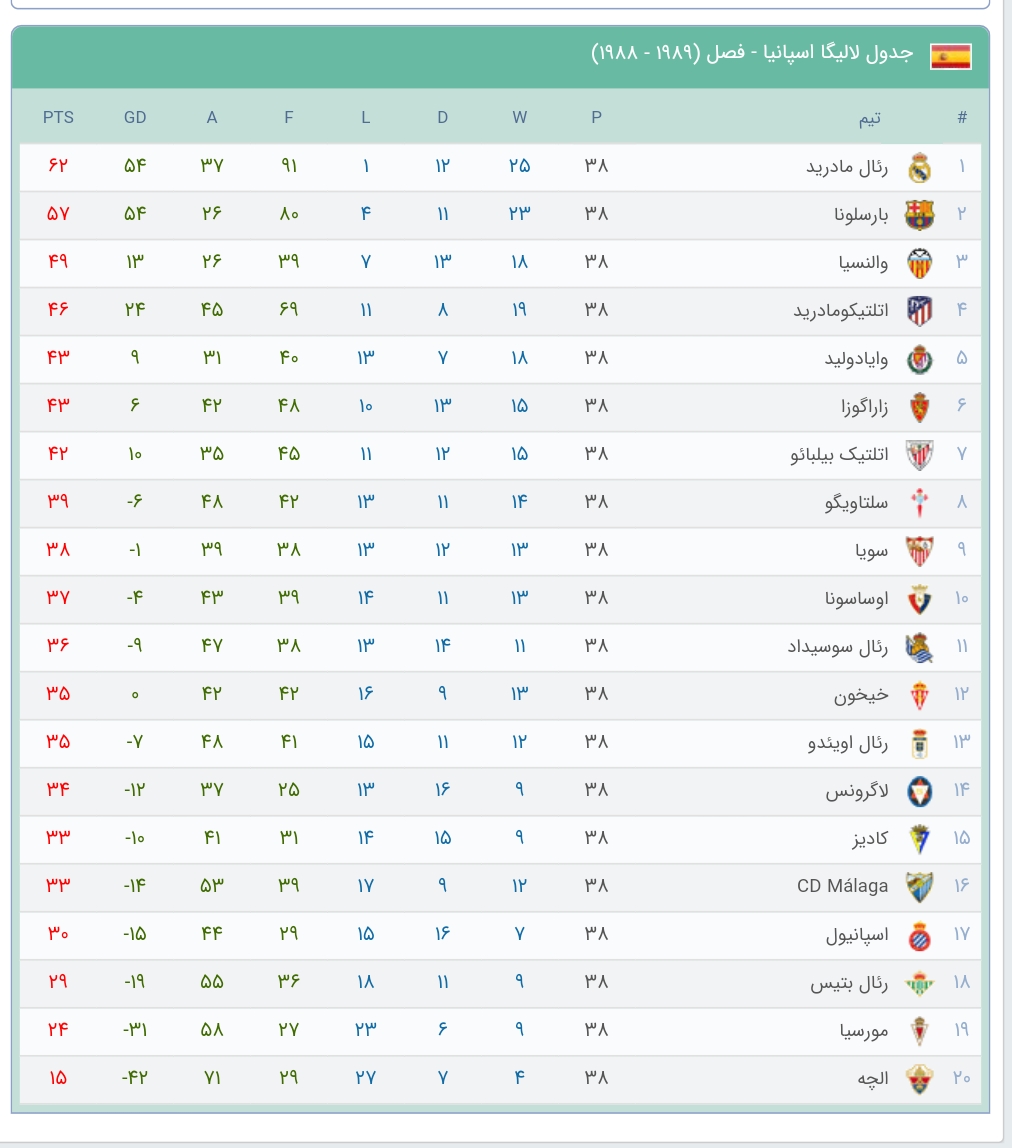Open the CD Málaga team link

tap(842, 886)
